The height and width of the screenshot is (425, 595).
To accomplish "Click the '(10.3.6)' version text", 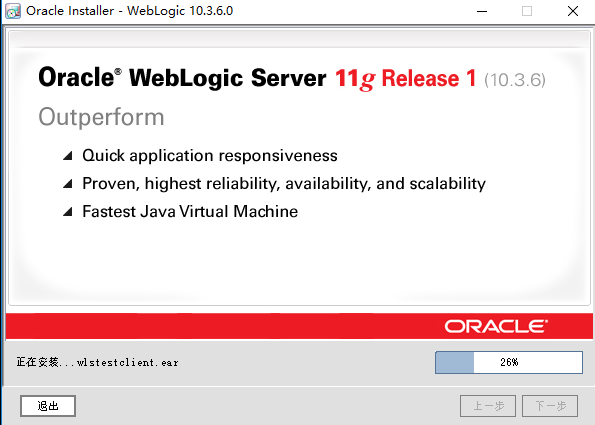I will (515, 80).
